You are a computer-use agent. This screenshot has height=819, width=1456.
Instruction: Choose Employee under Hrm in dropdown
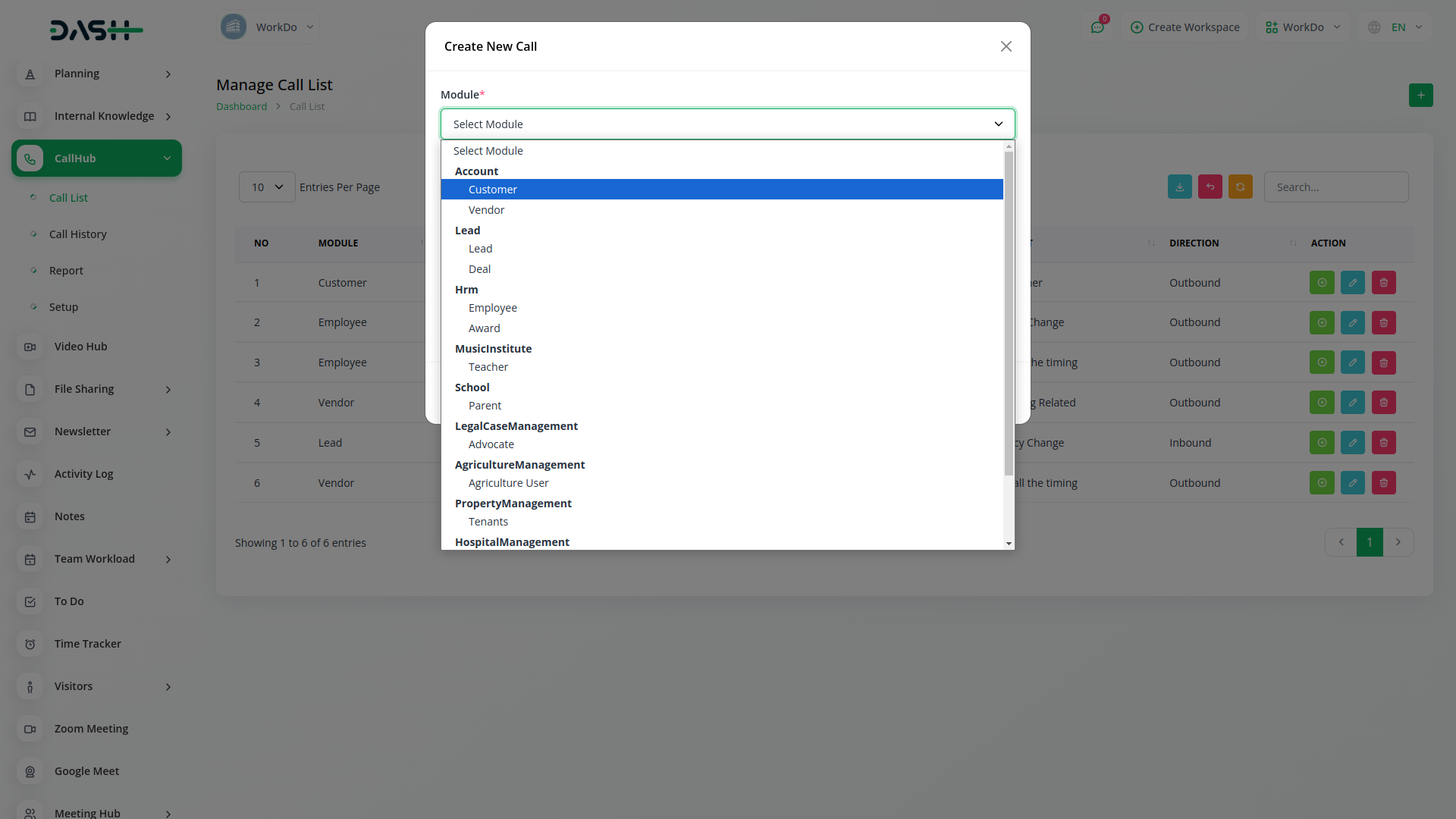click(492, 308)
